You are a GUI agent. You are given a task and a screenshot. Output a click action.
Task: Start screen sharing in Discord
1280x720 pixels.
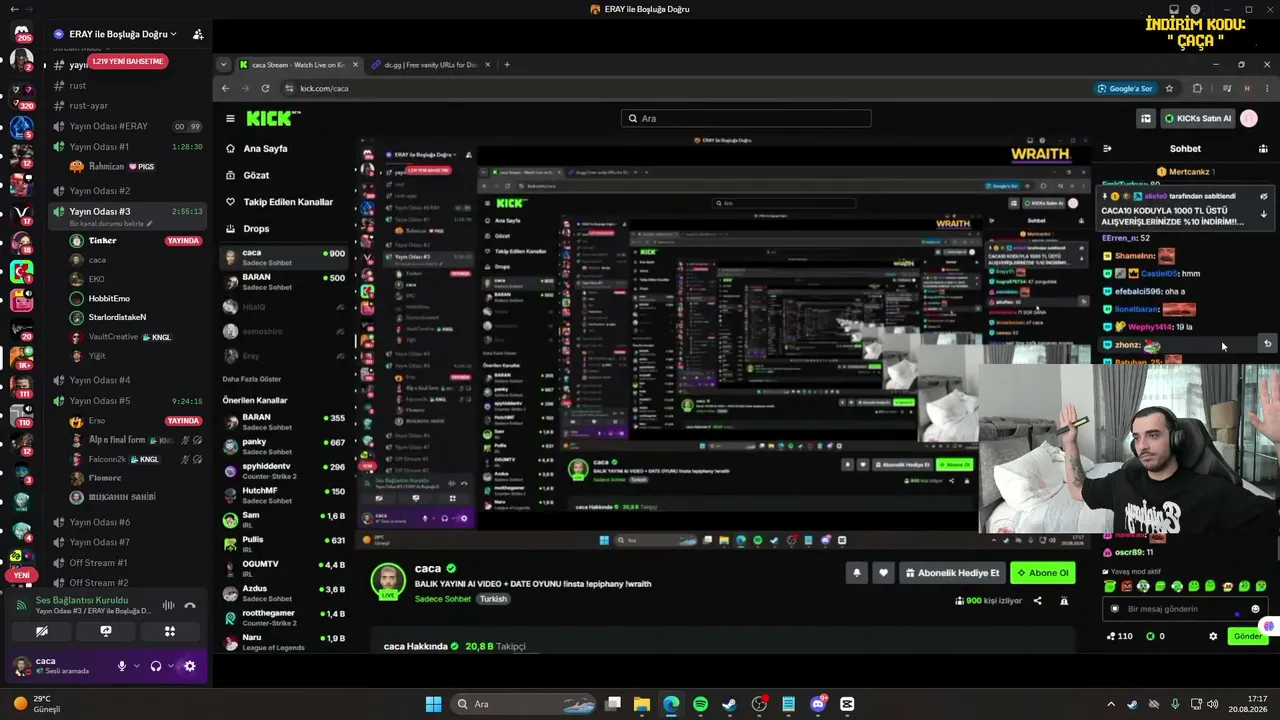(105, 631)
